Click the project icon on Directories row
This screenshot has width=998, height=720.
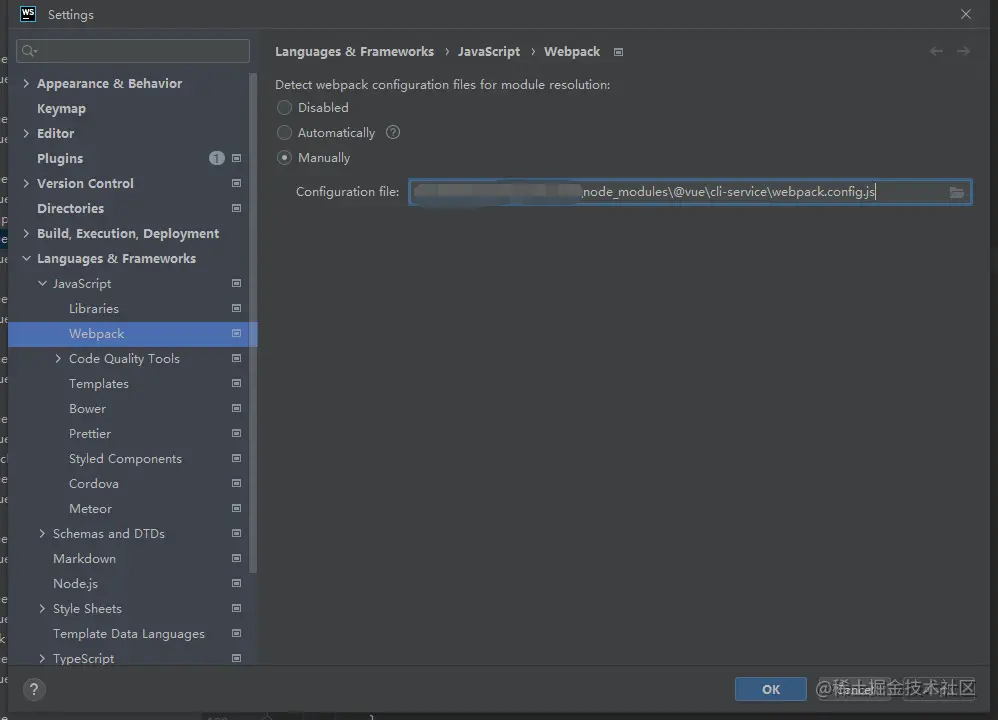(236, 208)
